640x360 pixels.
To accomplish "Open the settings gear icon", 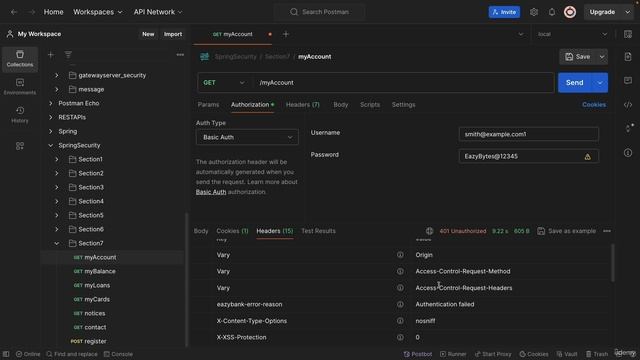I will [x=534, y=12].
